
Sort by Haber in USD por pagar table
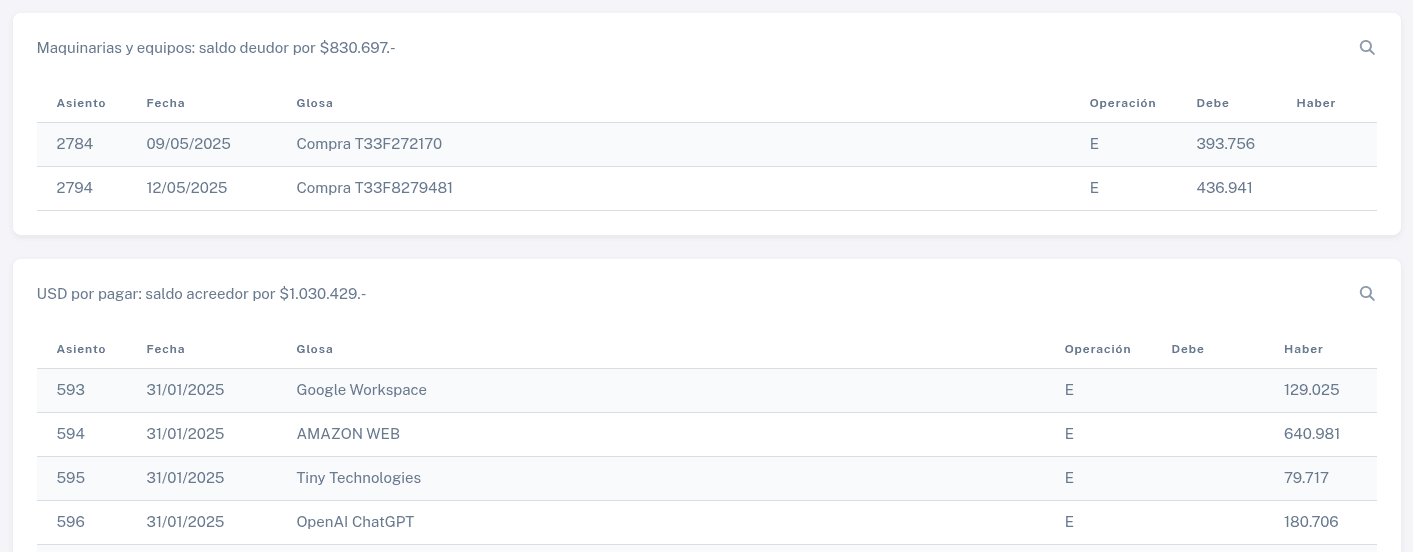pos(1304,349)
